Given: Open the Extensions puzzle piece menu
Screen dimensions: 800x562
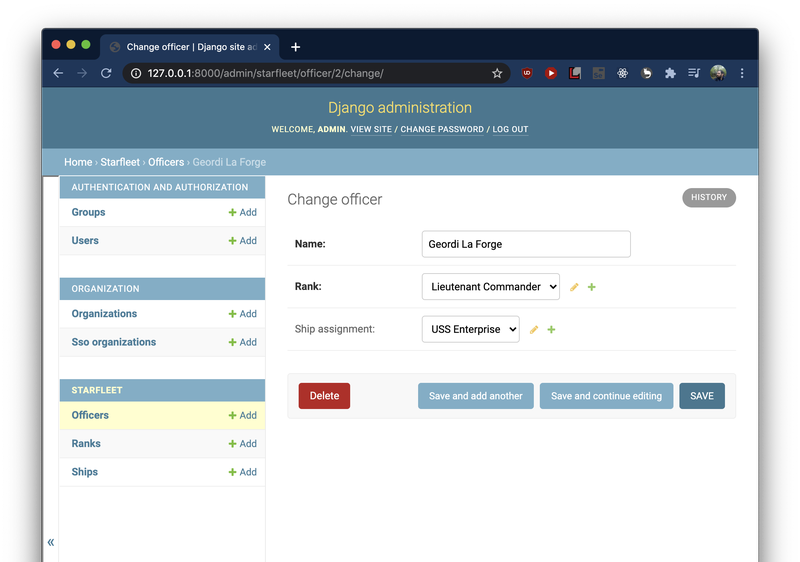Looking at the screenshot, I should (670, 73).
